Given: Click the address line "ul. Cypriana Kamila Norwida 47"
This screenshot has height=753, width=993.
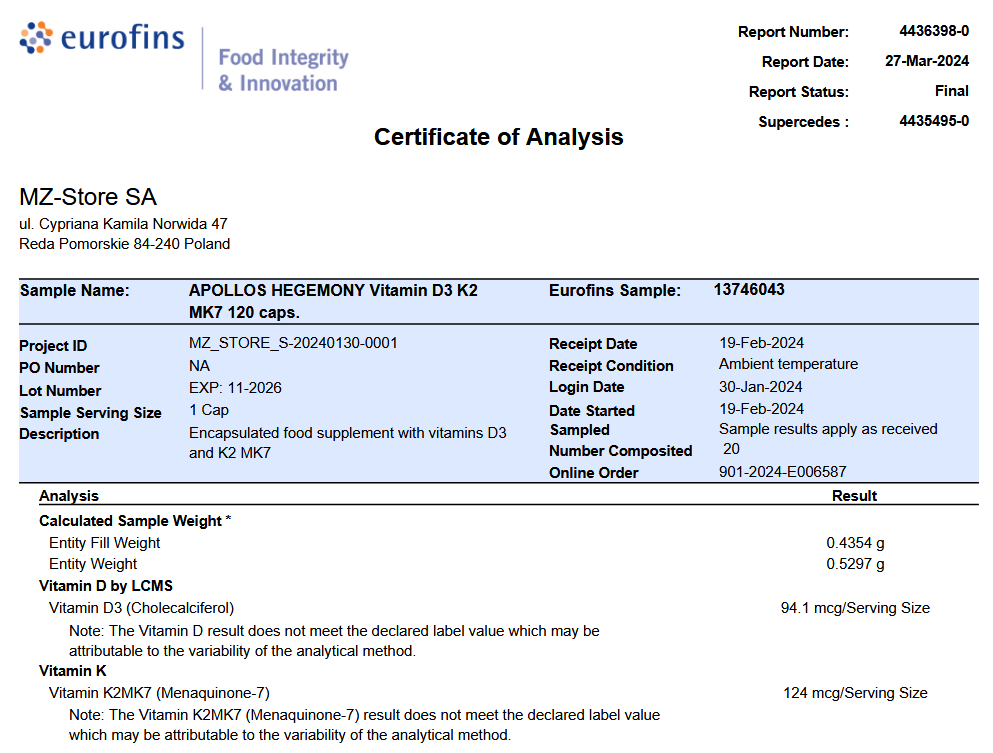Looking at the screenshot, I should 123,224.
